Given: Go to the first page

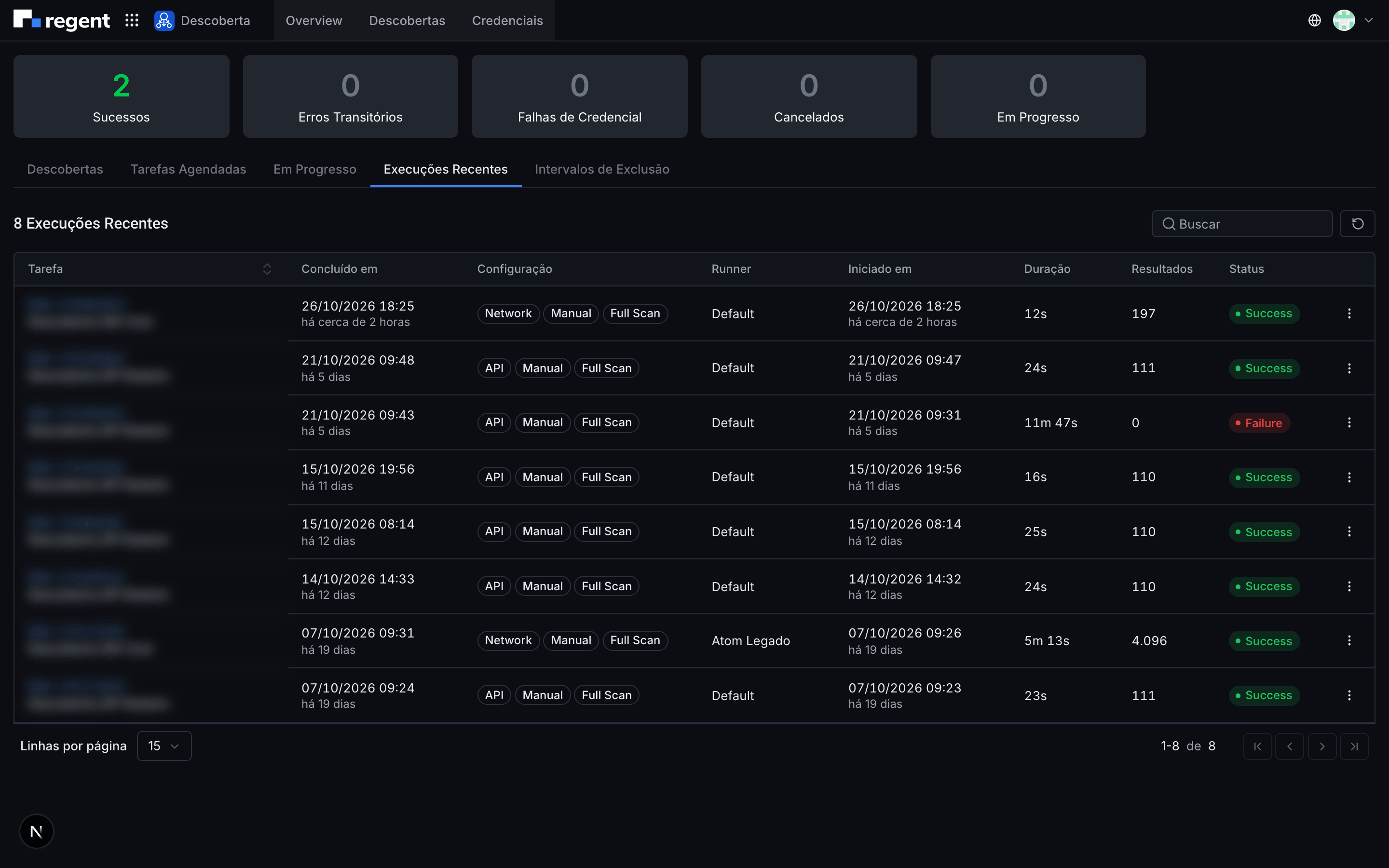Looking at the screenshot, I should click(x=1257, y=746).
